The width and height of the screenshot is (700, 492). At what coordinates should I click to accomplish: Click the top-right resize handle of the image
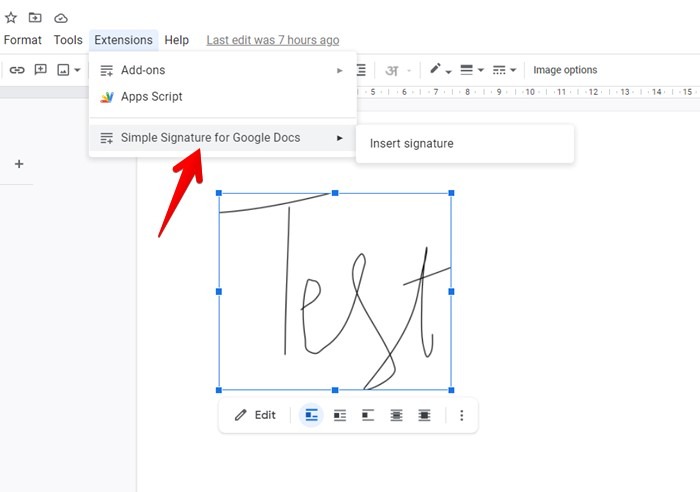tap(451, 193)
